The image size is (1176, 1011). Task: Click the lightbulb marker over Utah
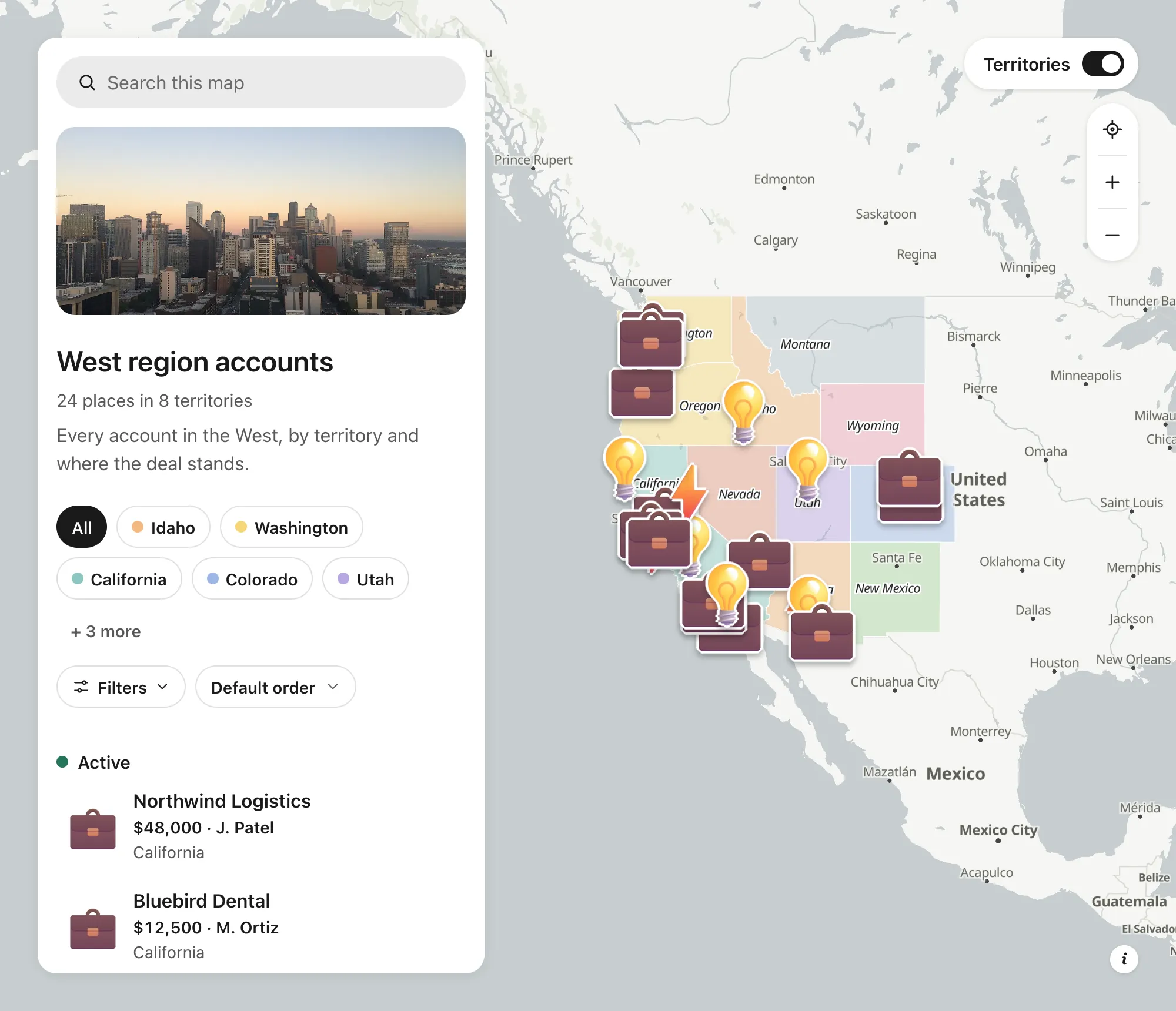(x=807, y=469)
